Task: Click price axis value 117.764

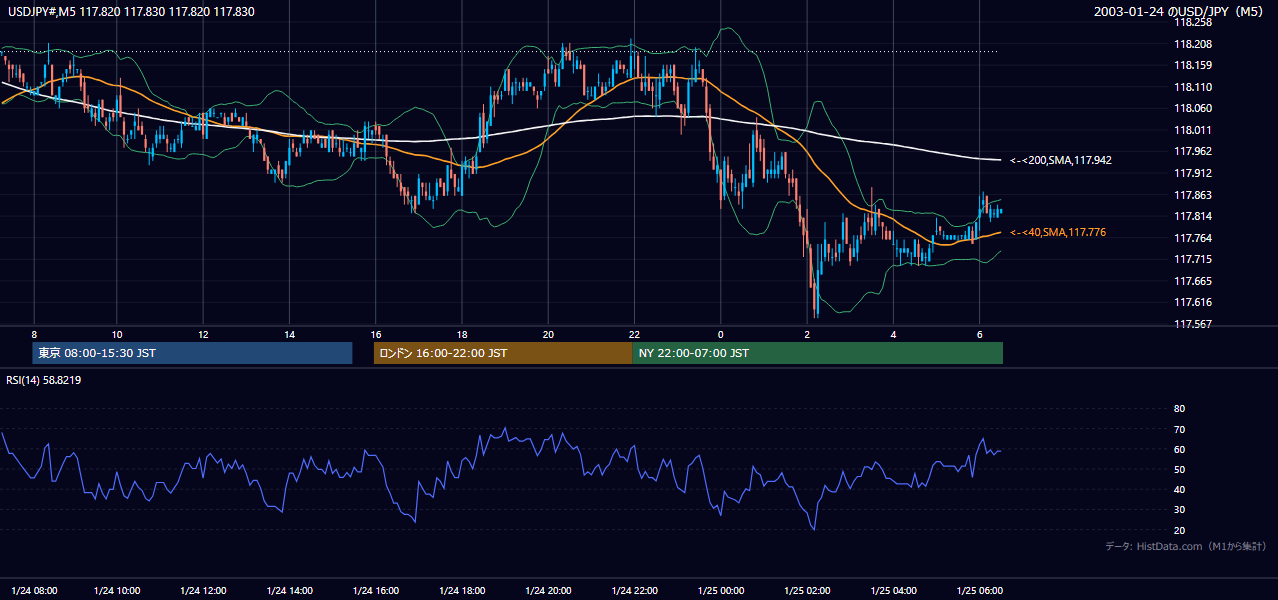Action: (1192, 238)
